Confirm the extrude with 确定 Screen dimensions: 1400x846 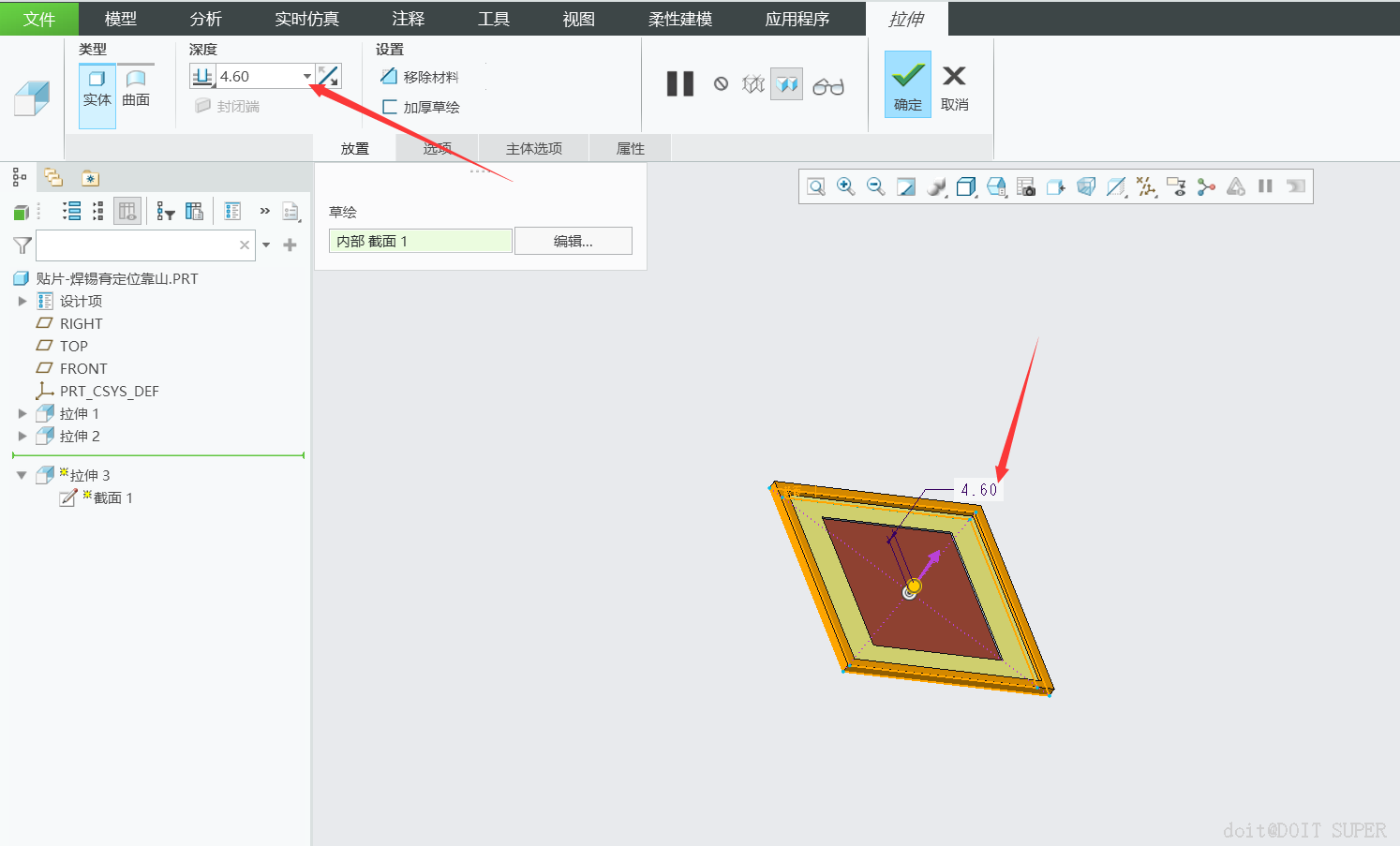point(908,84)
